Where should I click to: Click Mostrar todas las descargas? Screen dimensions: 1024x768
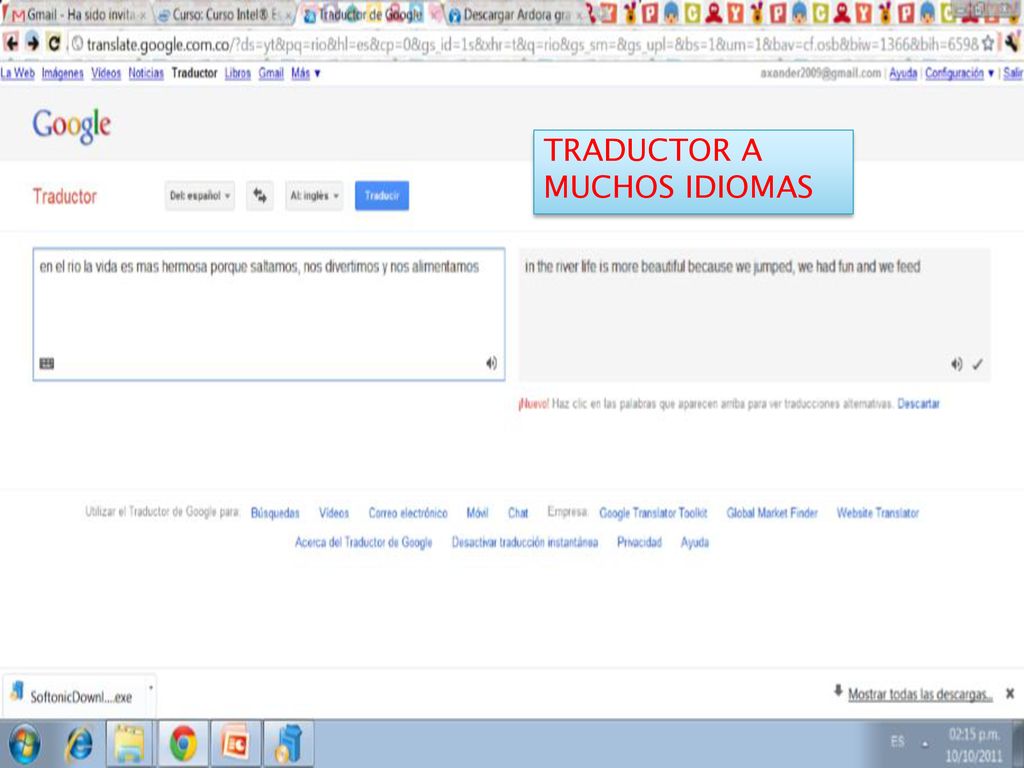pyautogui.click(x=920, y=695)
